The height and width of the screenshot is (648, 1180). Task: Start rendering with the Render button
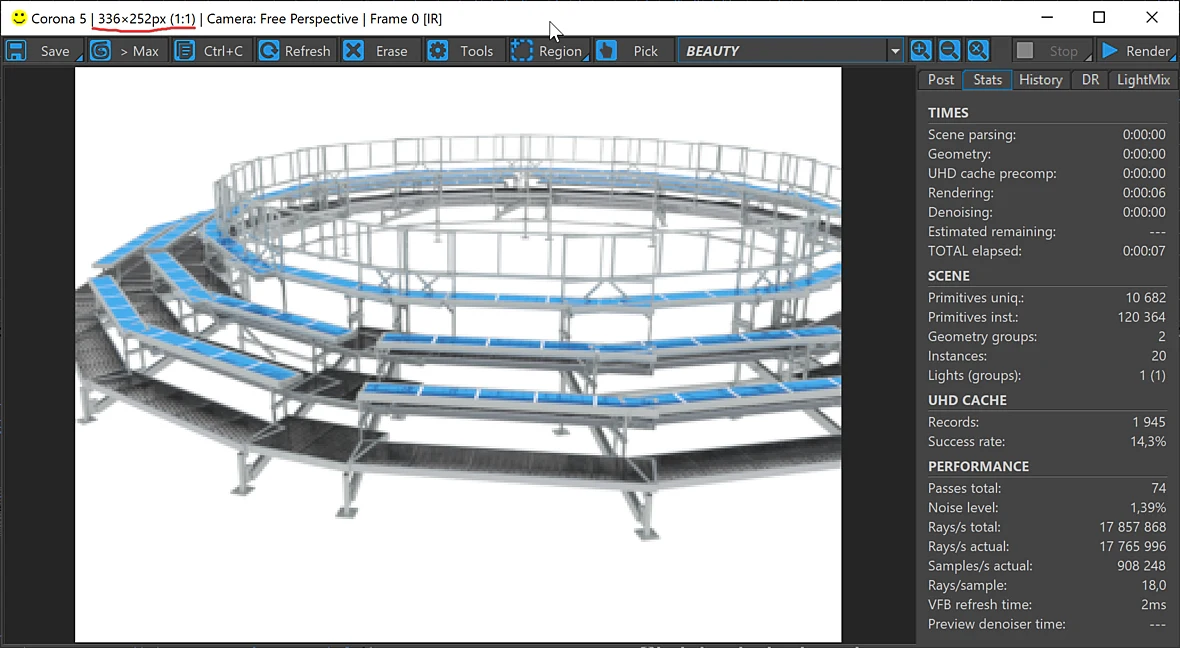(x=1136, y=50)
